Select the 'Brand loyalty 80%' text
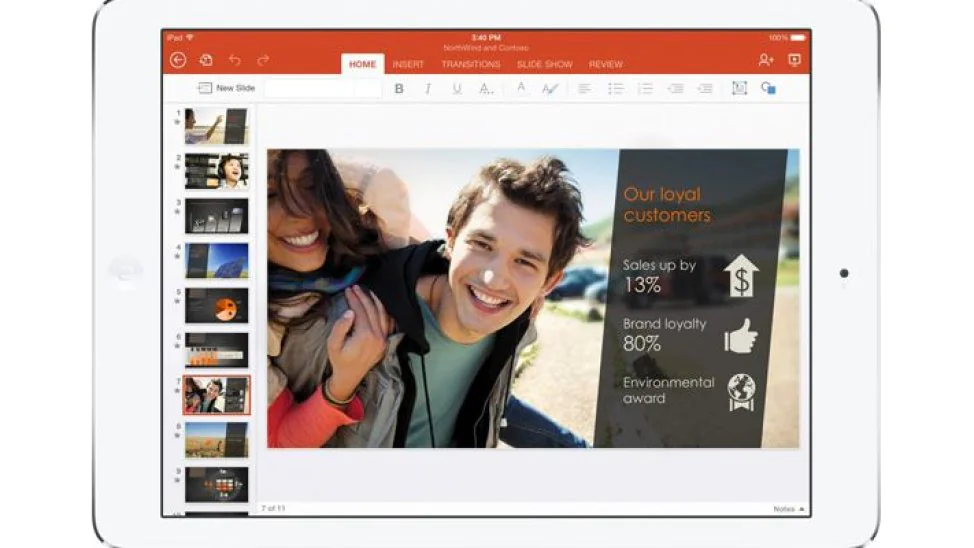The height and width of the screenshot is (548, 974). [664, 334]
